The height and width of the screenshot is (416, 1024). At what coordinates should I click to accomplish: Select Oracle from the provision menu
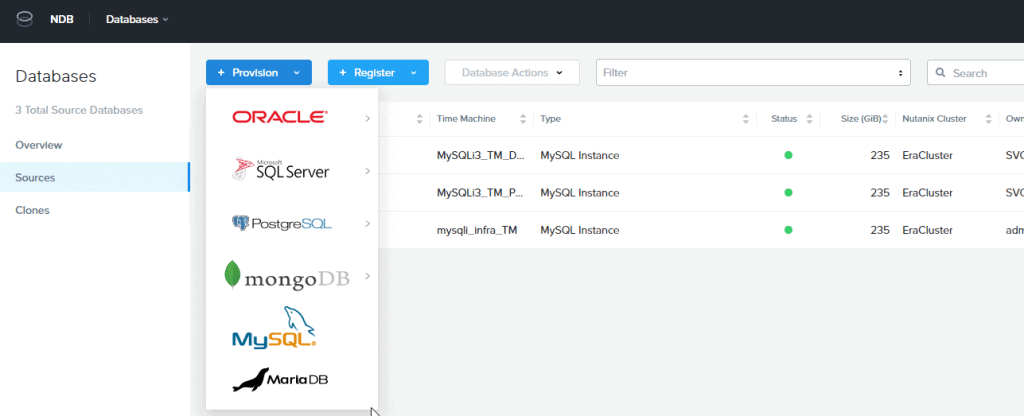click(x=279, y=117)
